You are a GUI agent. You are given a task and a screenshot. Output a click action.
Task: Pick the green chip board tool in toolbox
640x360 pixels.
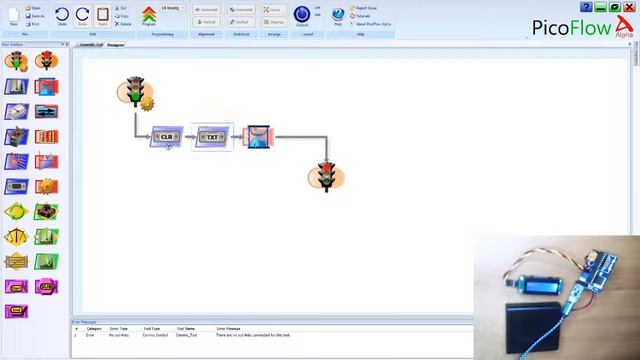pyautogui.click(x=47, y=212)
